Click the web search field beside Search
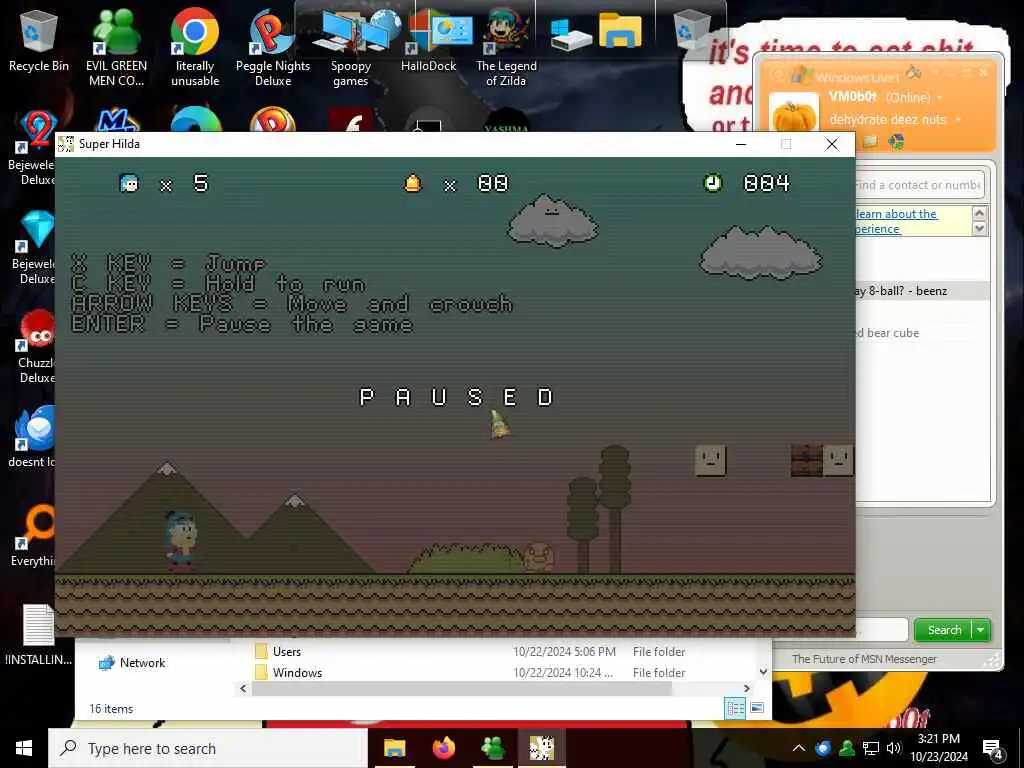The image size is (1024, 768). [882, 630]
